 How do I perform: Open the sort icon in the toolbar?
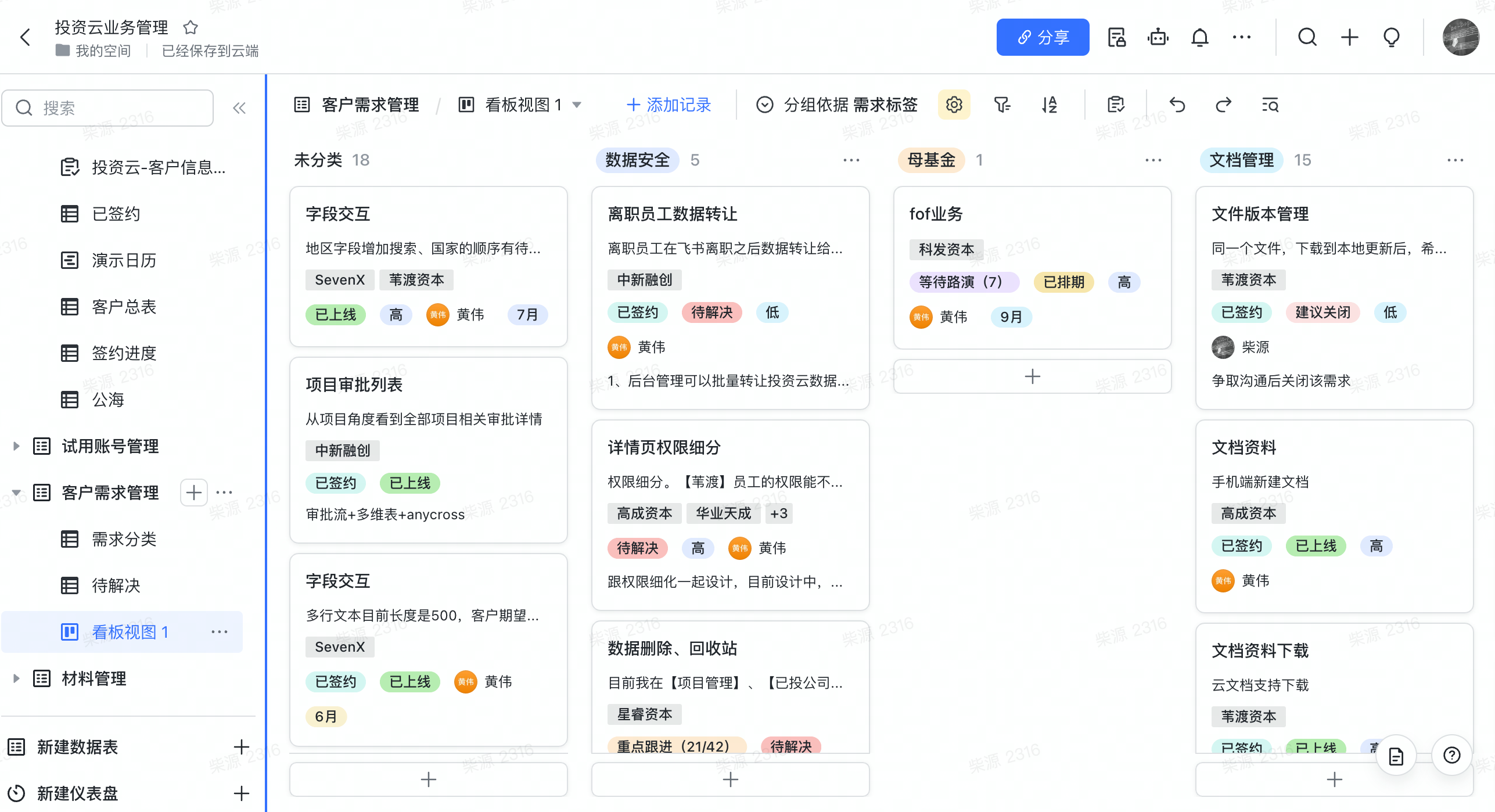tap(1049, 105)
